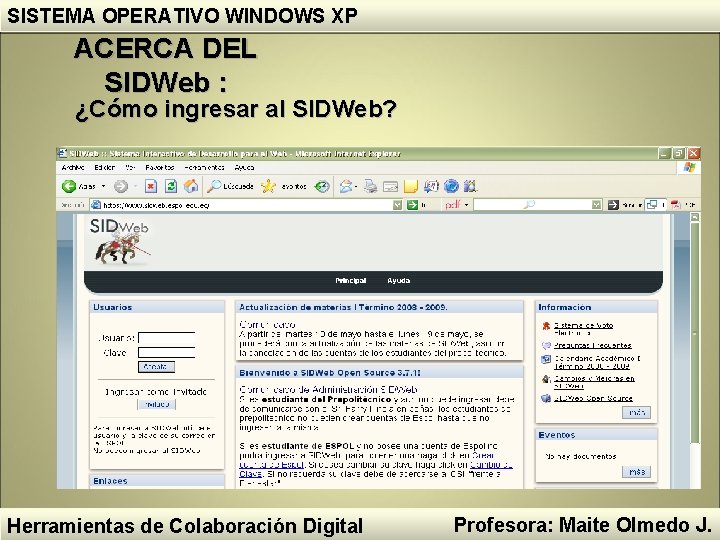Click the grey Forward arrow icon
The image size is (720, 540).
[x=120, y=186]
